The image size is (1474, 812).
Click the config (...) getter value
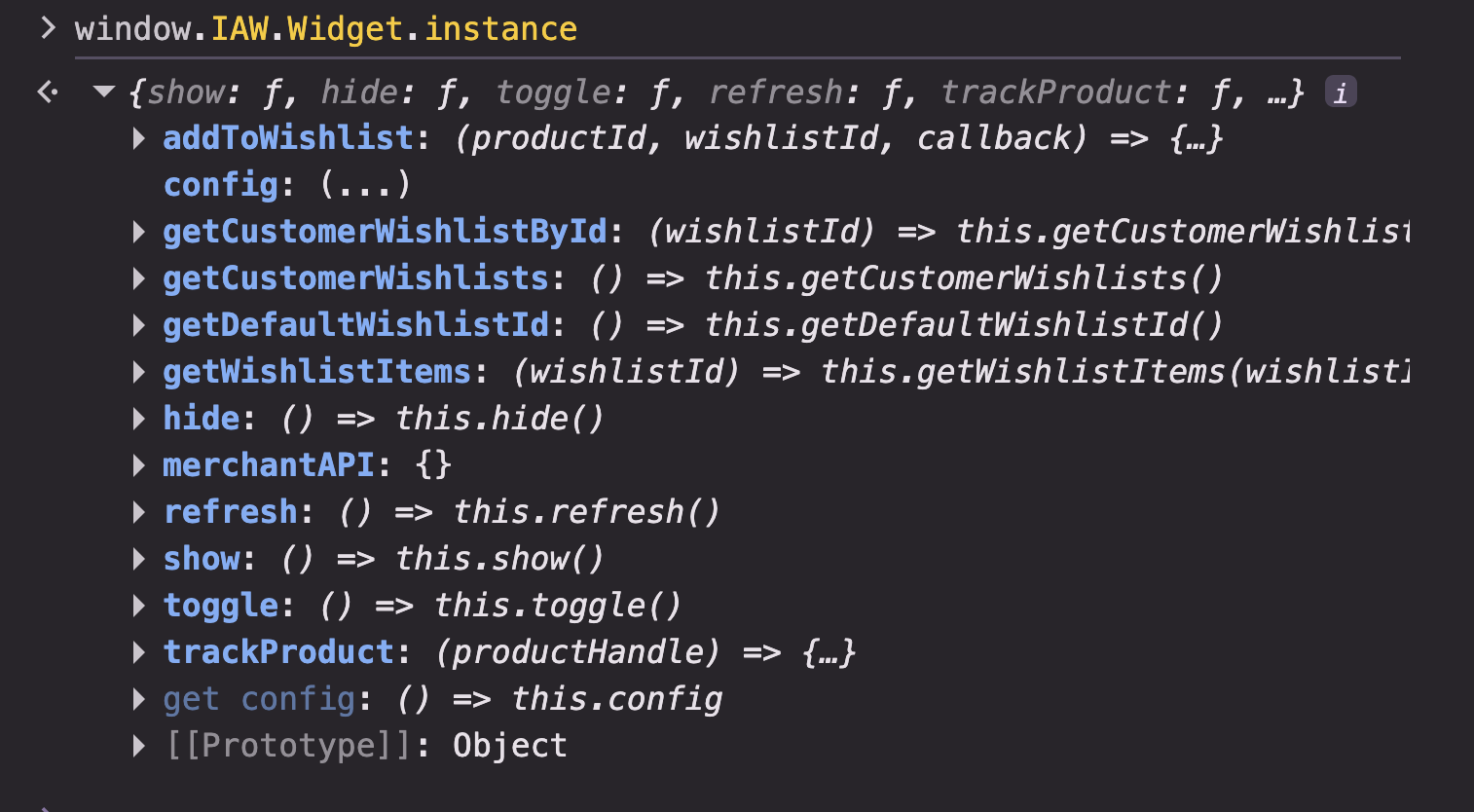pyautogui.click(x=365, y=185)
